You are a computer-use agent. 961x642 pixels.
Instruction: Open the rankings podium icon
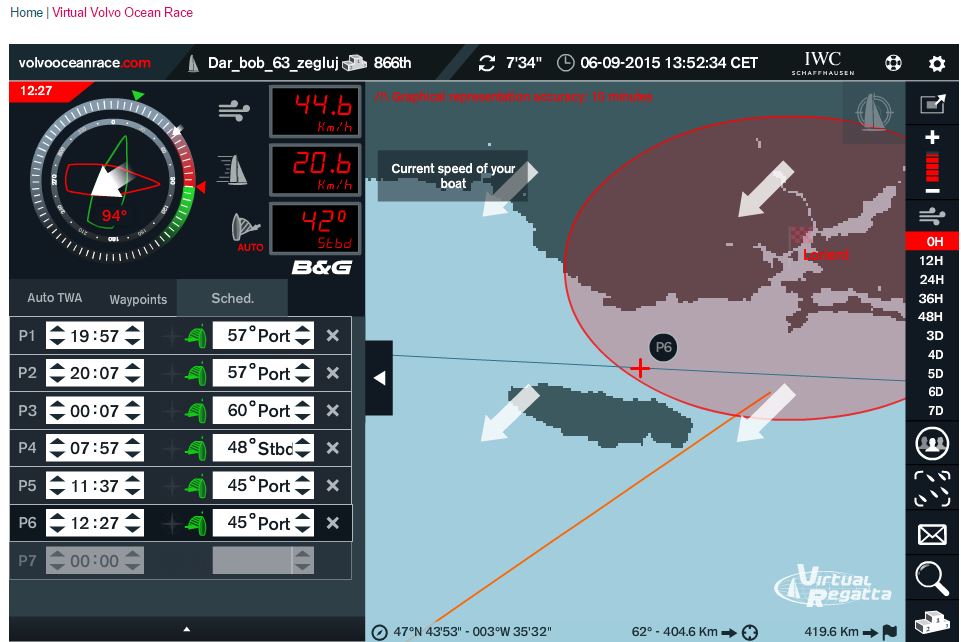coord(932,621)
